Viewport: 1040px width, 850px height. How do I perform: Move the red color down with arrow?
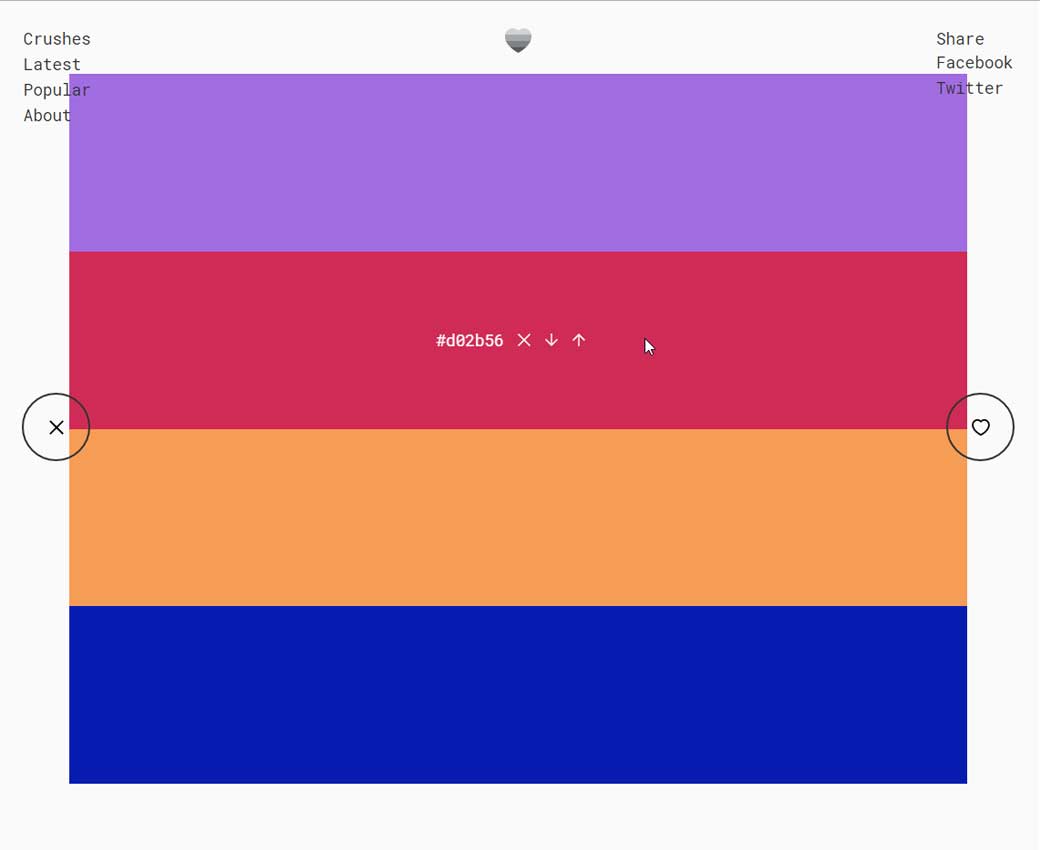pyautogui.click(x=551, y=341)
